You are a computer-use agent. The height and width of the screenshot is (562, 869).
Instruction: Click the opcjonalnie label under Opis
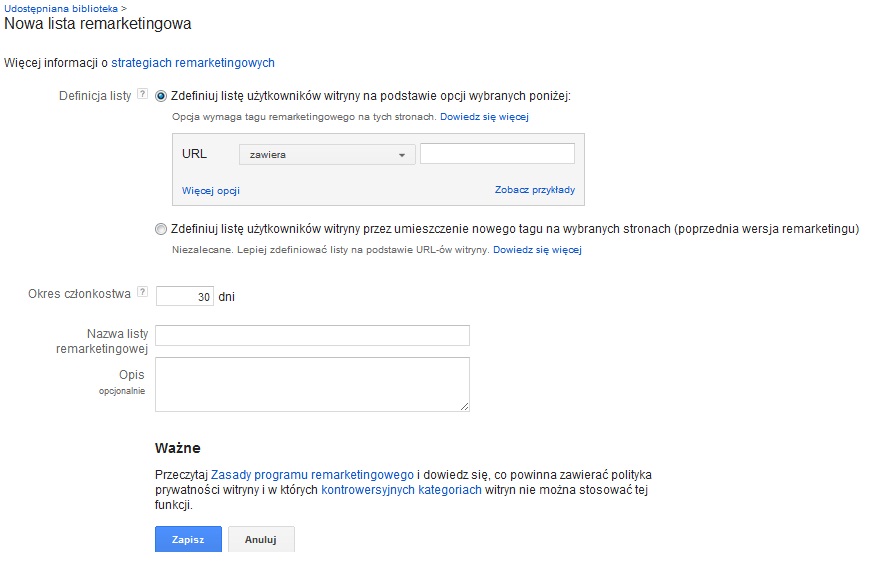click(122, 391)
